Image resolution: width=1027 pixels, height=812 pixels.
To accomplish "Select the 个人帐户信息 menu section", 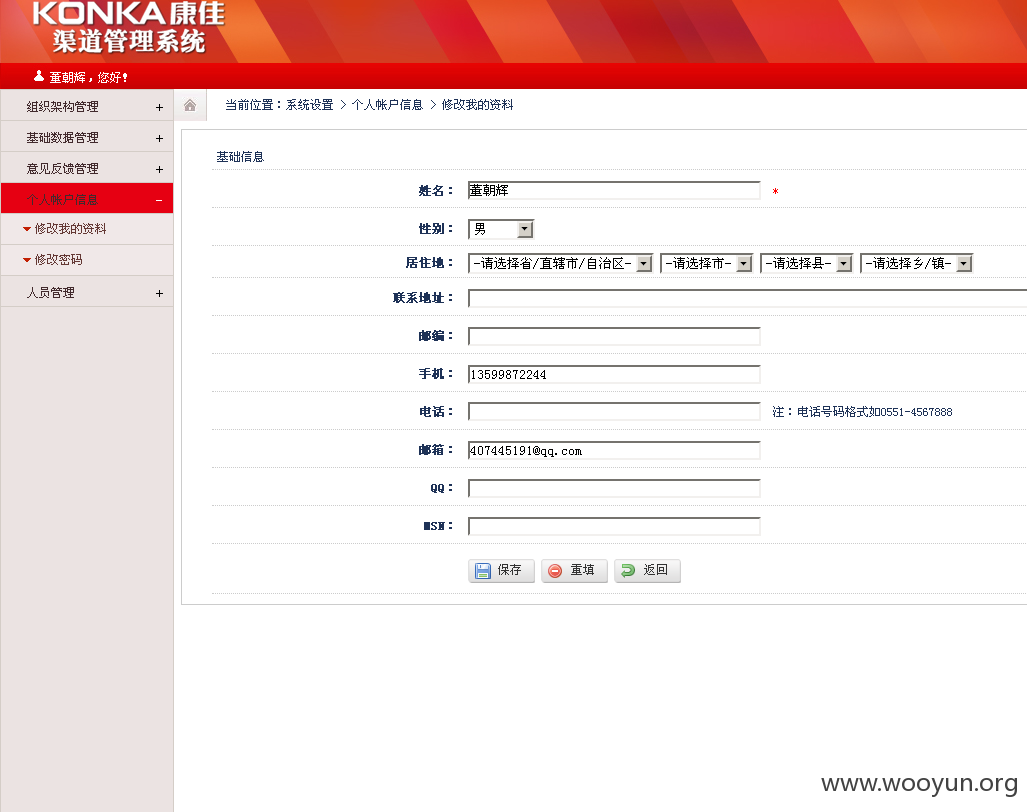I will point(87,199).
